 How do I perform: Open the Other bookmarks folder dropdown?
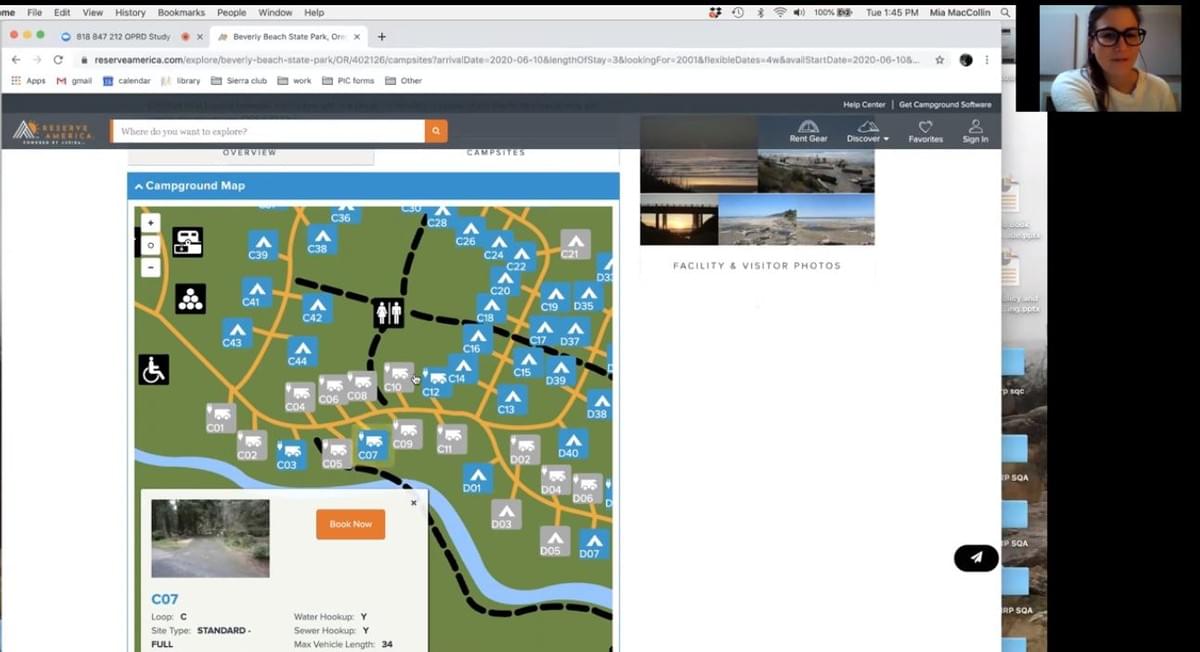click(x=404, y=81)
